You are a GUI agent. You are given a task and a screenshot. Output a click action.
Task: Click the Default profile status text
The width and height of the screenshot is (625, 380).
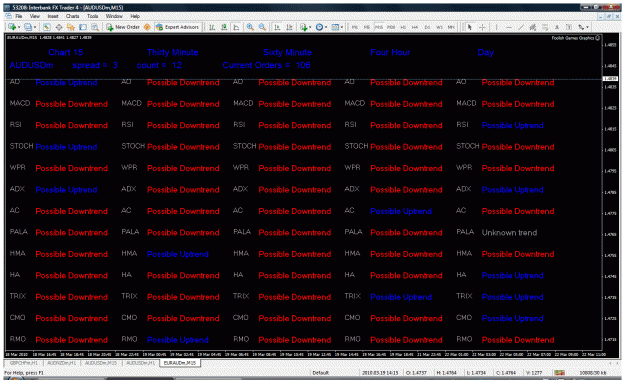click(320, 373)
